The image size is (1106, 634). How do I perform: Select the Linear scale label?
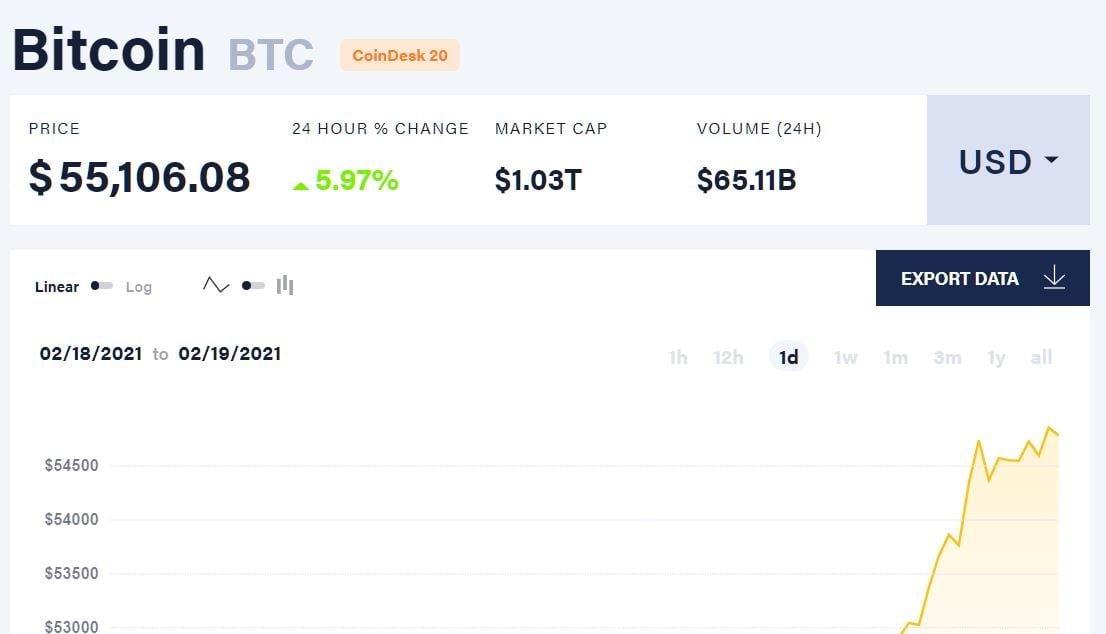click(x=57, y=286)
